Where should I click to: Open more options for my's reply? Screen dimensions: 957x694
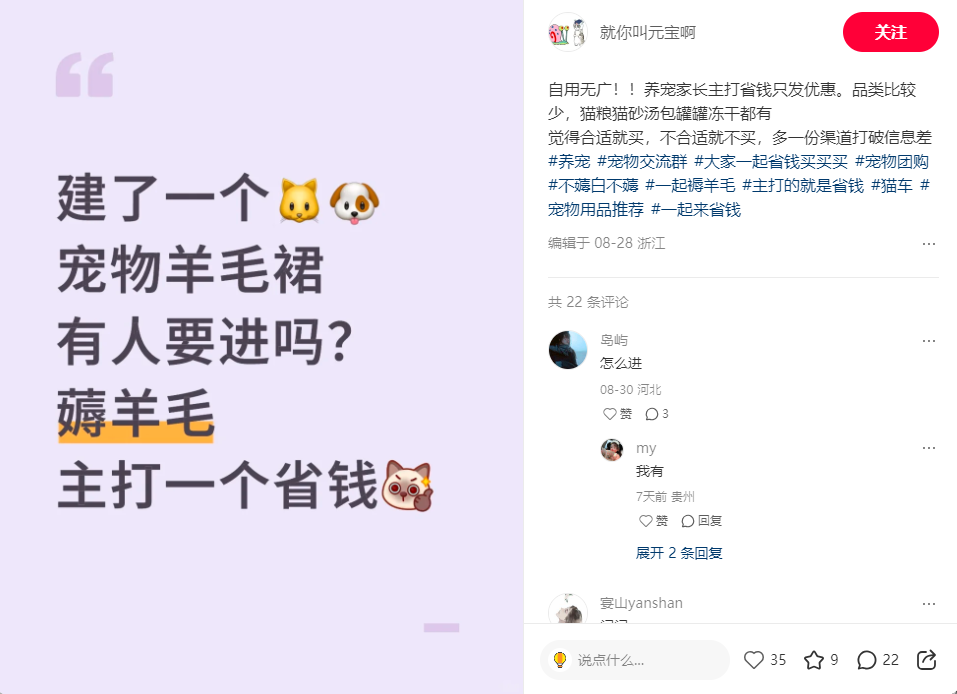coord(929,448)
